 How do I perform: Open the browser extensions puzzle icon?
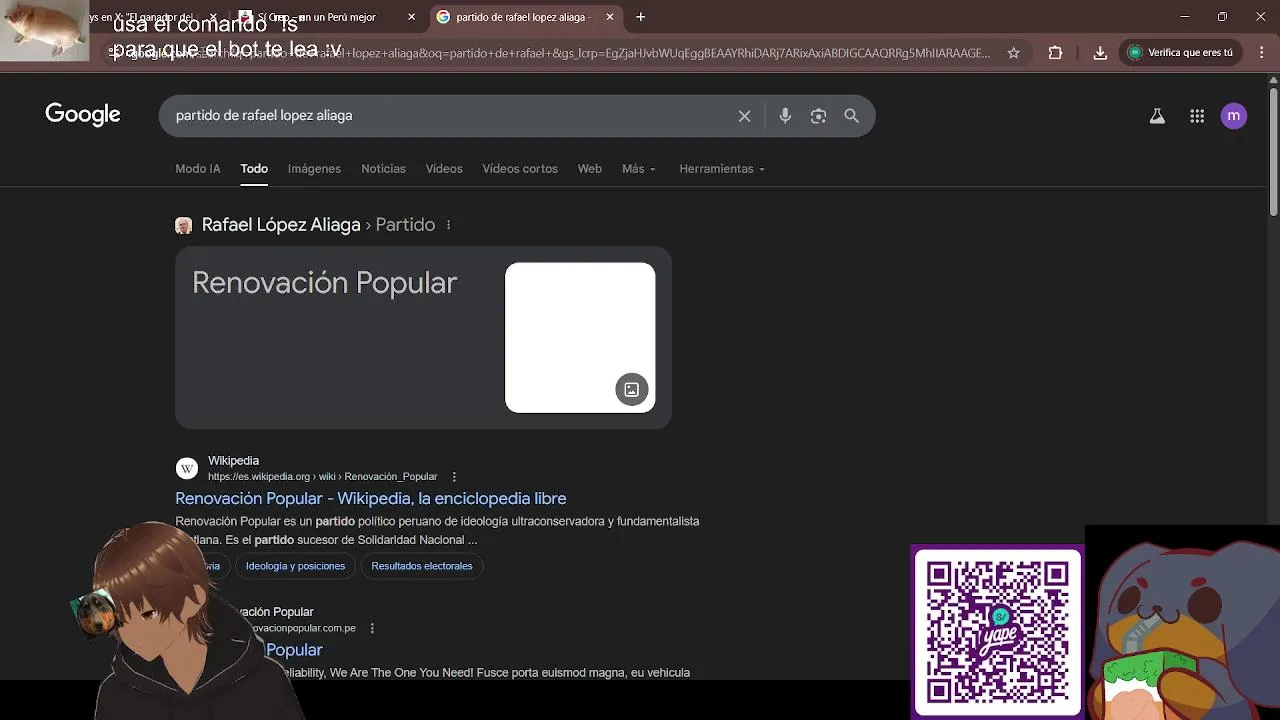pyautogui.click(x=1055, y=53)
